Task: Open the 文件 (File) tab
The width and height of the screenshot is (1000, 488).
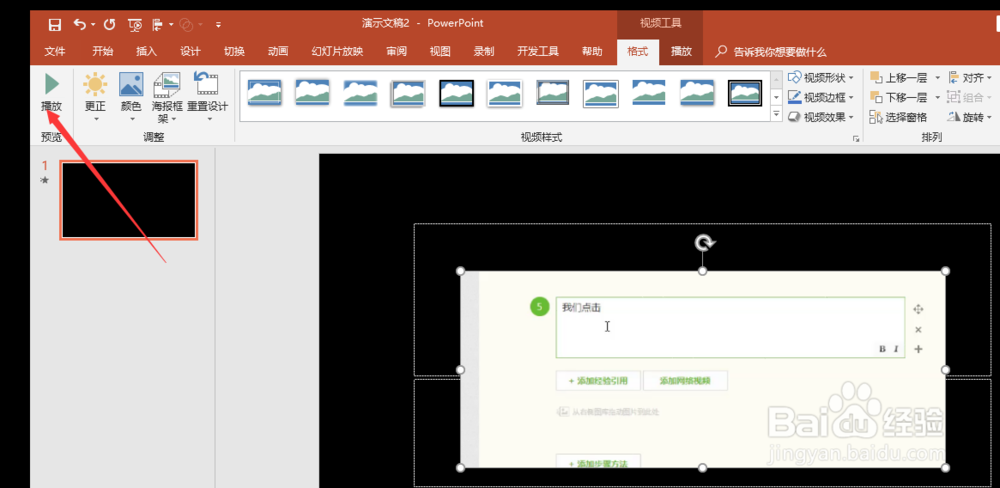Action: [55, 52]
